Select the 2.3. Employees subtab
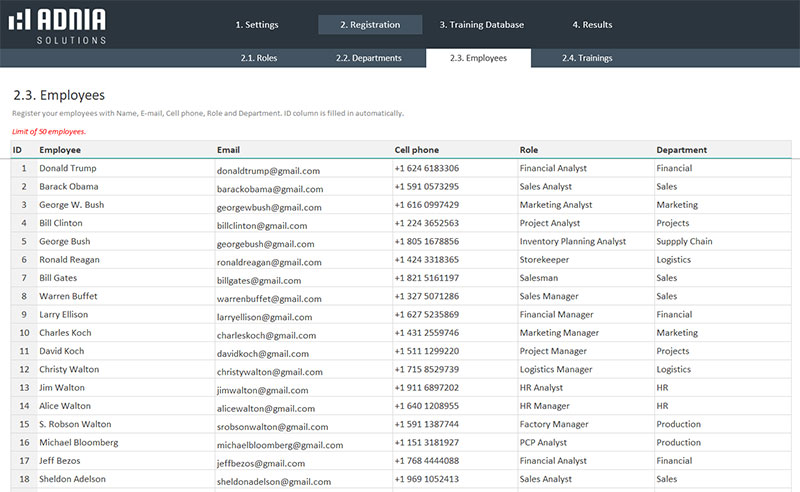The height and width of the screenshot is (492, 800). point(478,58)
